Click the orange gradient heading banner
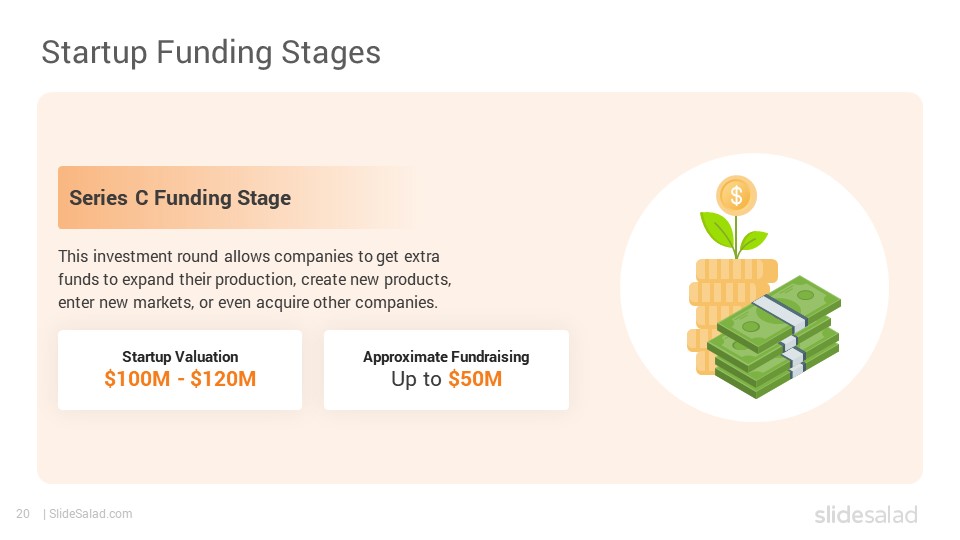This screenshot has height=540, width=960. tap(238, 197)
